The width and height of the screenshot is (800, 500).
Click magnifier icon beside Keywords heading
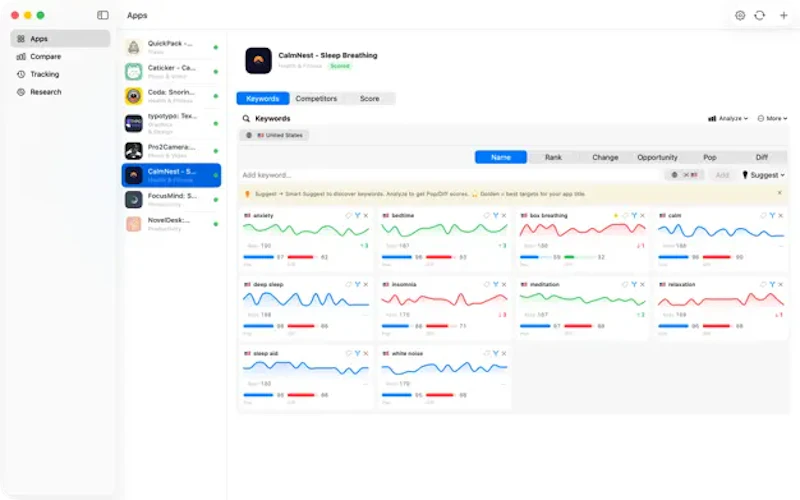tap(246, 118)
